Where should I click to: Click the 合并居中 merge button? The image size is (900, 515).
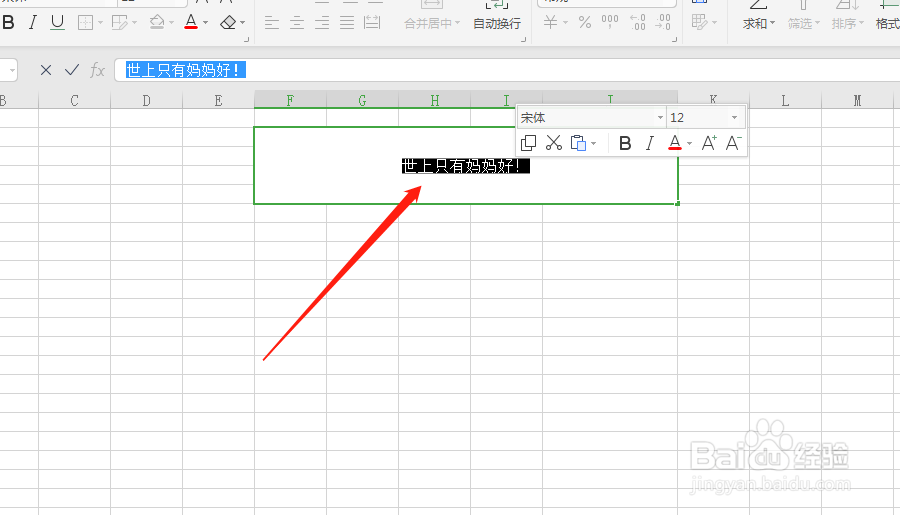432,24
